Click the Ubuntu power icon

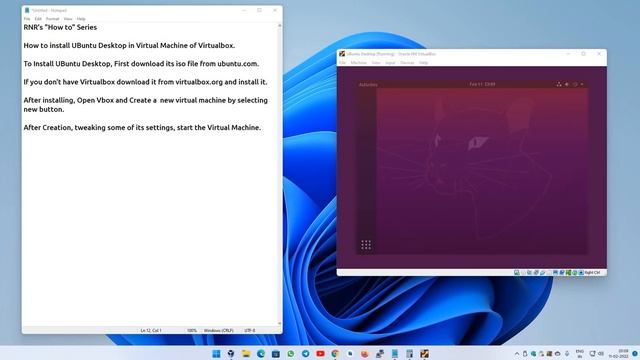tap(575, 84)
